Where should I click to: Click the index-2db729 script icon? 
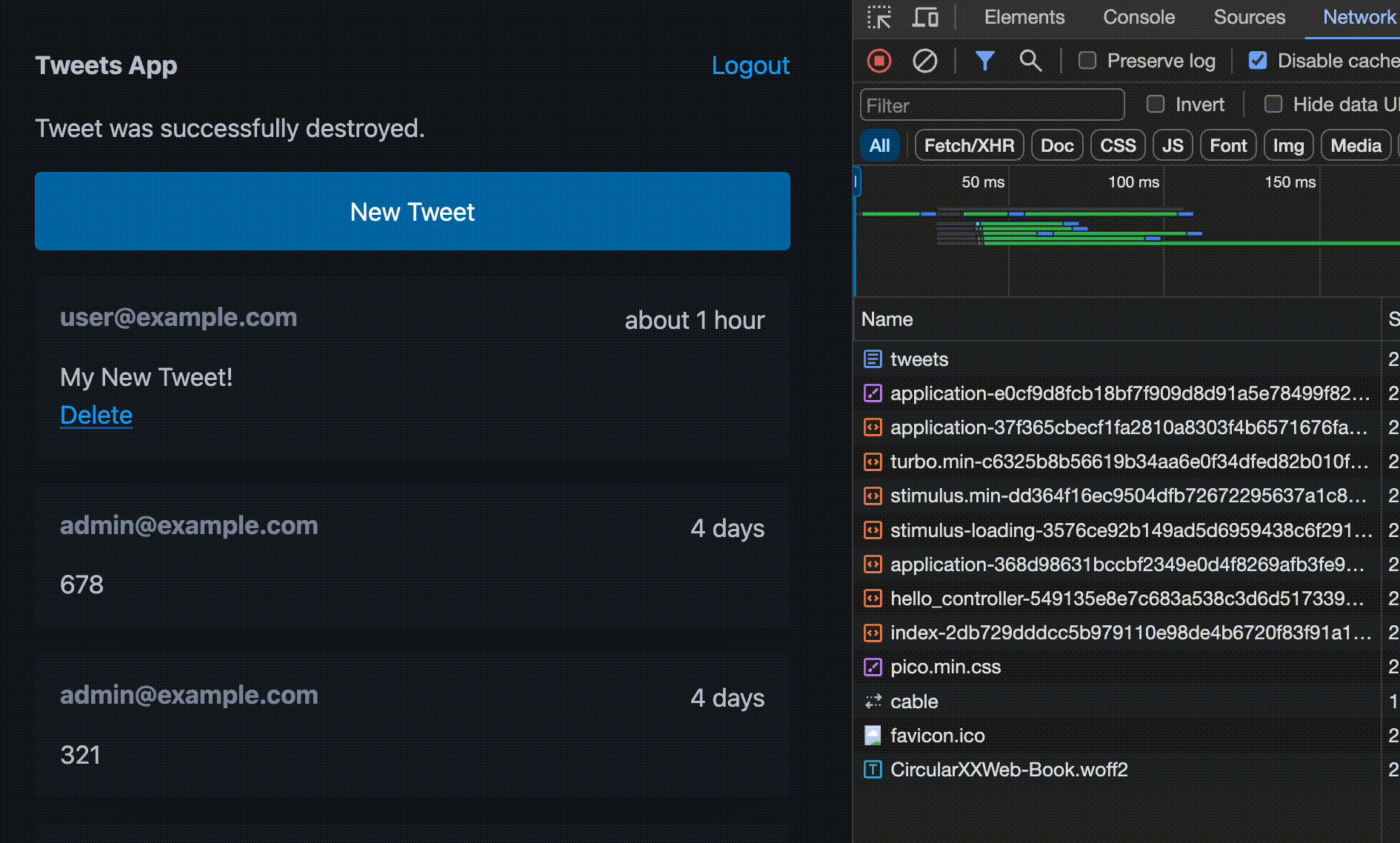[873, 633]
